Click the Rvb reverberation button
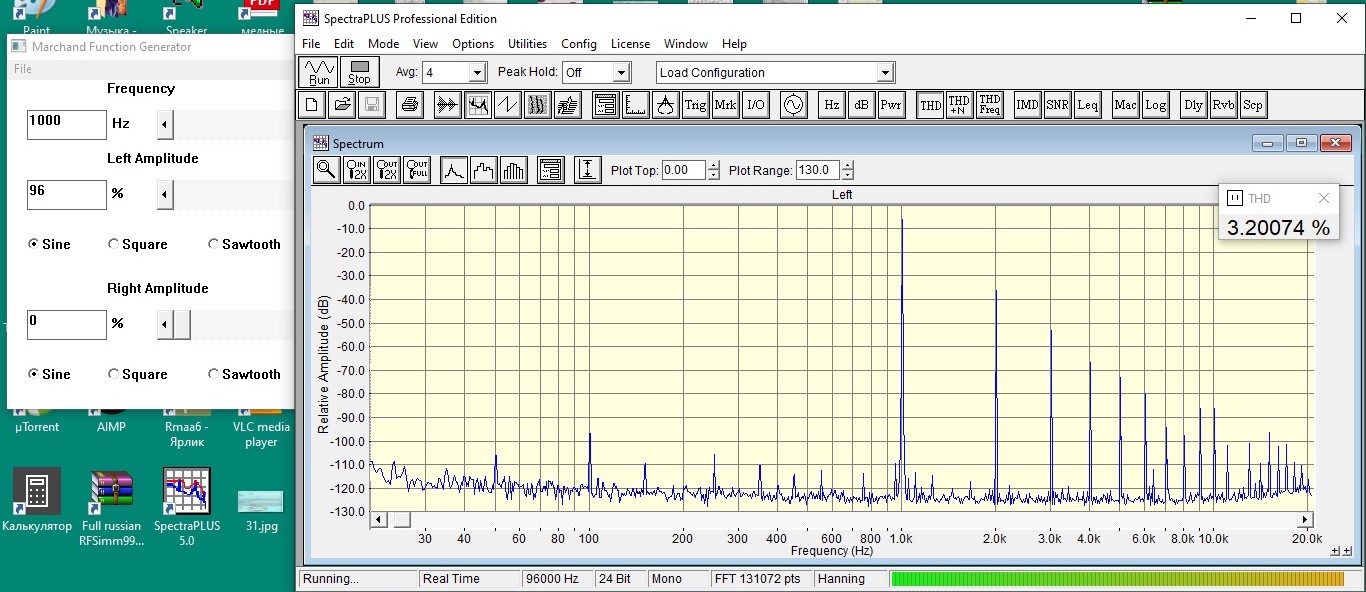Screen dimensions: 1366x592 pyautogui.click(x=1223, y=105)
